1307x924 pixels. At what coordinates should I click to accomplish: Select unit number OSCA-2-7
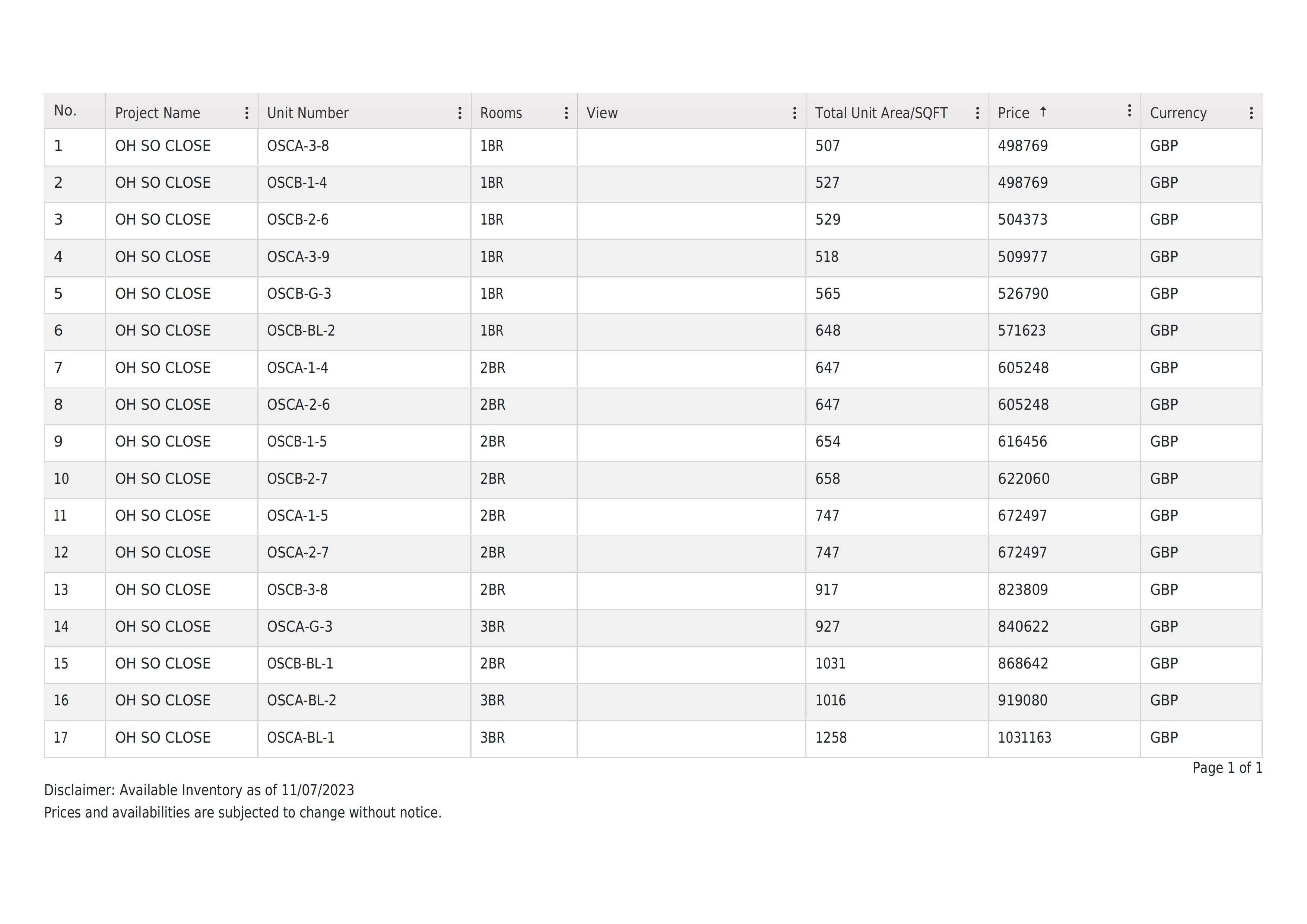(x=298, y=553)
